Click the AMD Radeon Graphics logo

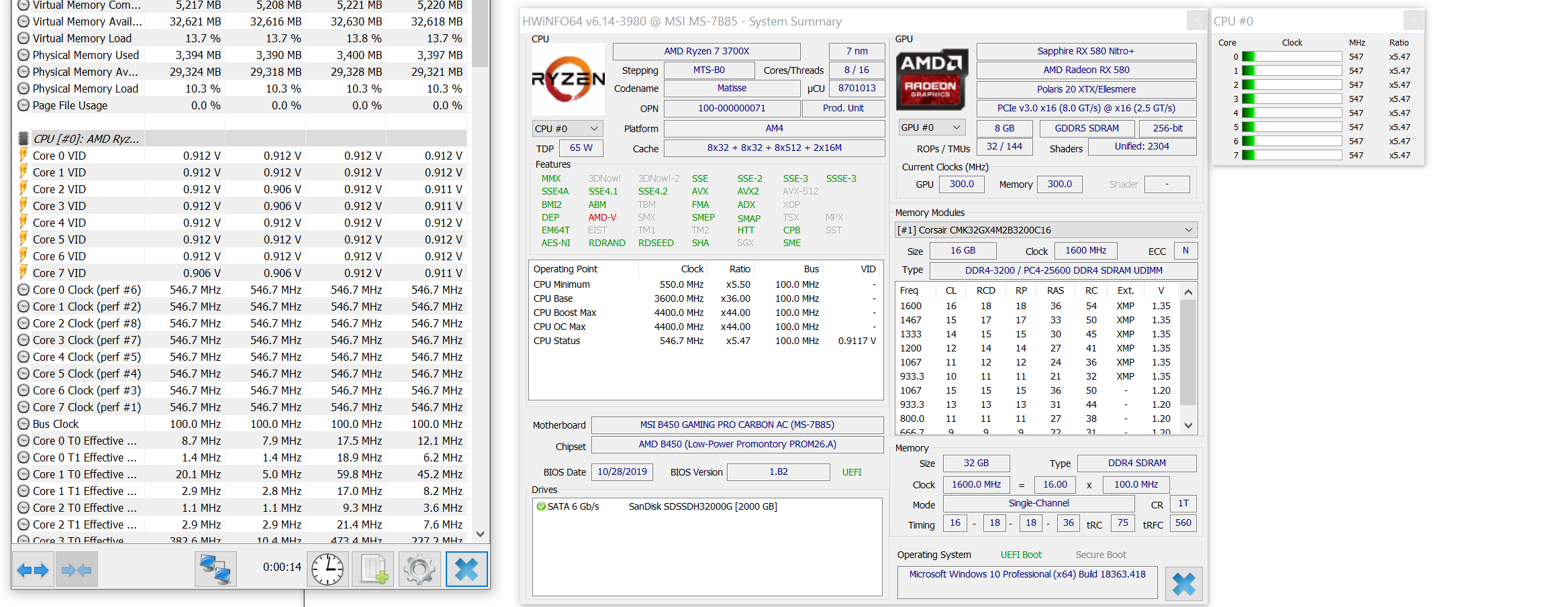[931, 78]
